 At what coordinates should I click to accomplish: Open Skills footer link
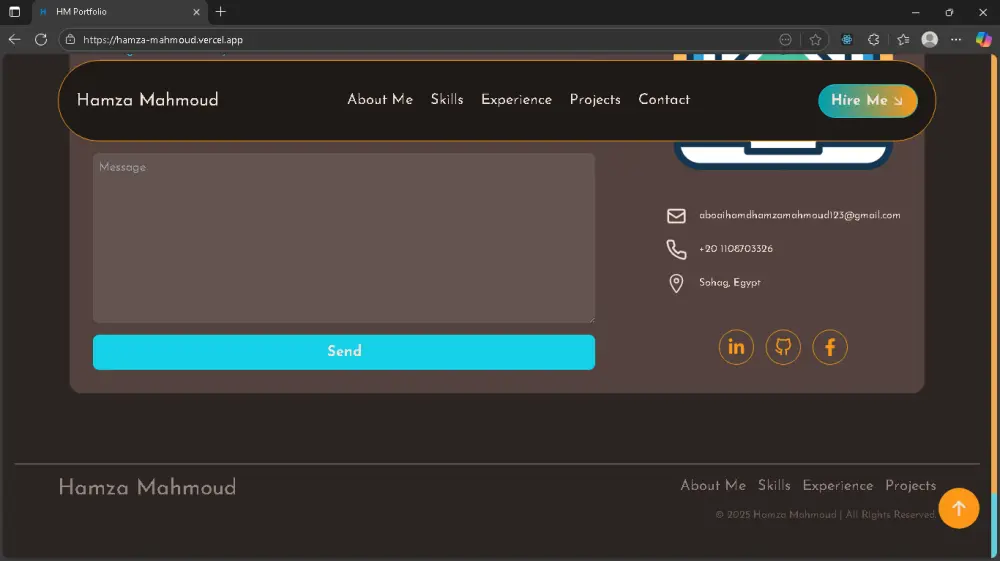tap(774, 486)
